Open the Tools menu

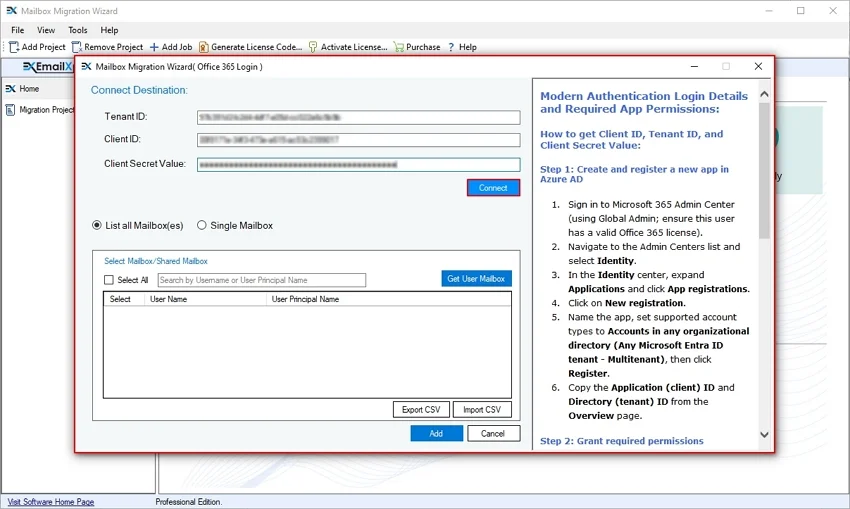[78, 30]
